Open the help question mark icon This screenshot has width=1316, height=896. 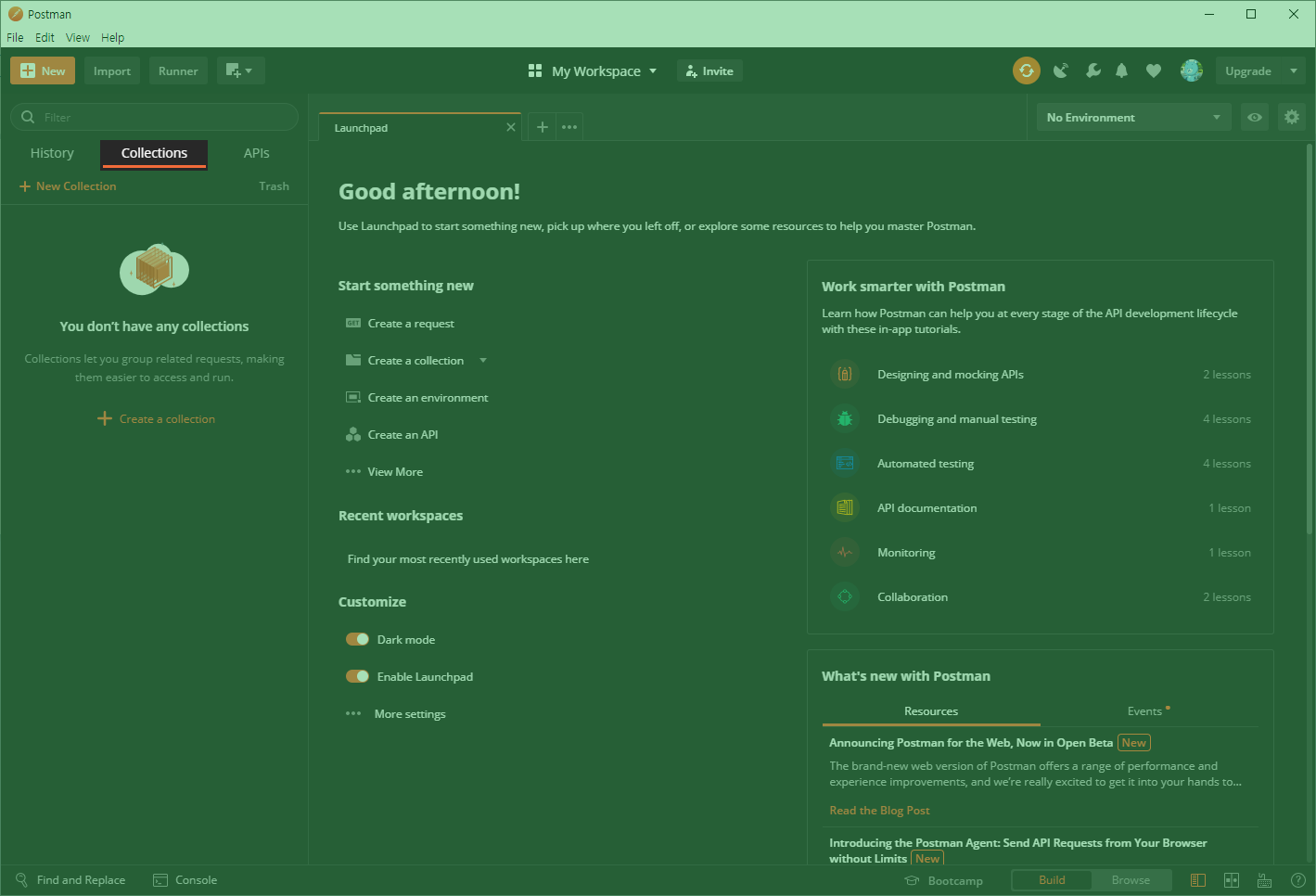[x=1298, y=880]
